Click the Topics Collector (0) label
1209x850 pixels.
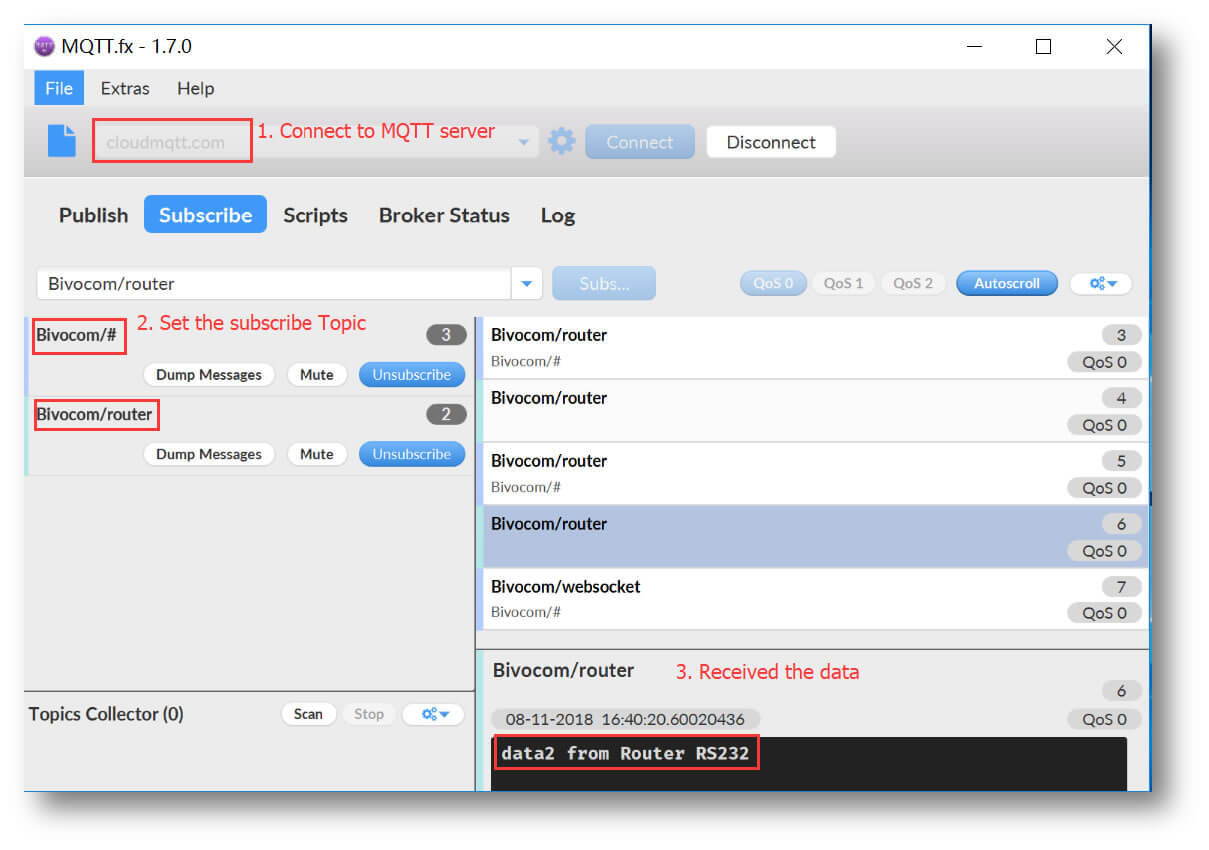106,714
